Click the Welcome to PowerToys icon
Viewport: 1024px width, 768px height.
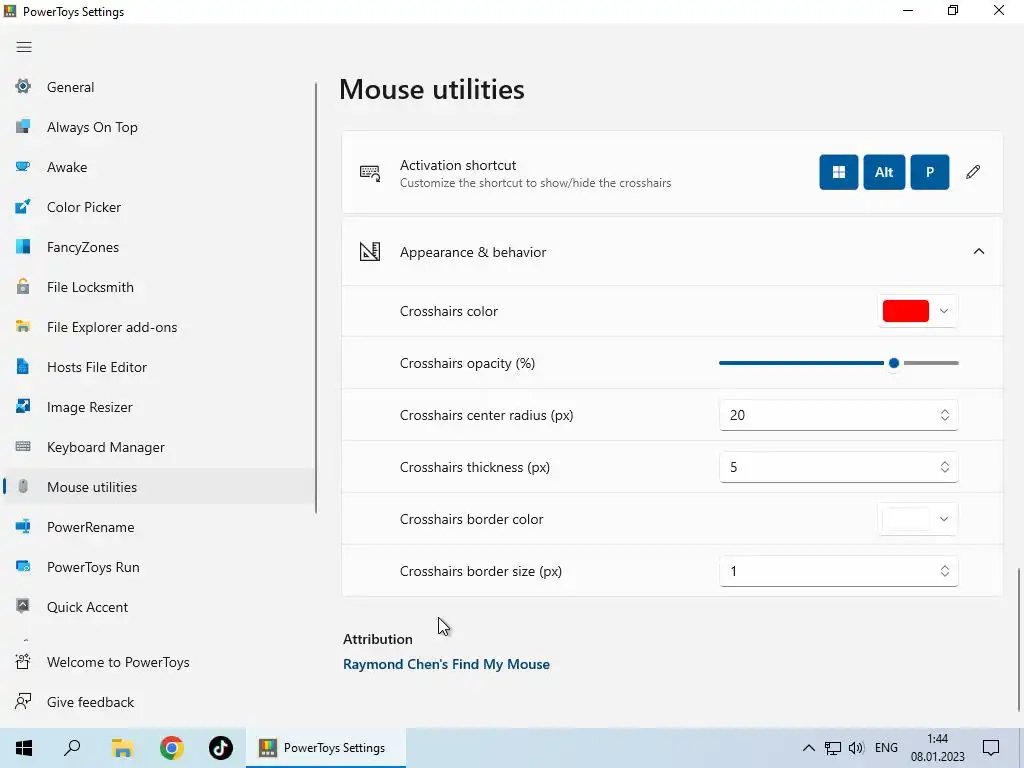coord(23,662)
